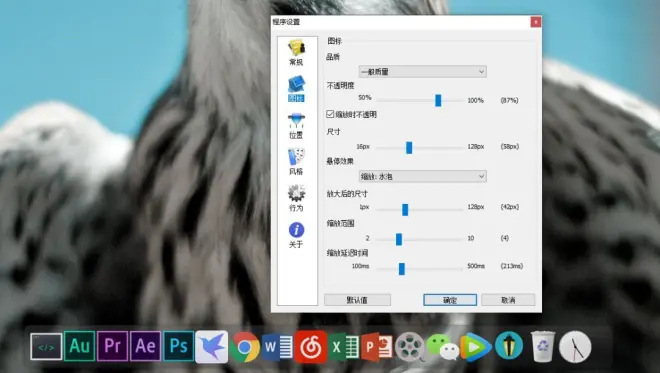
Task: Launch Adobe Premiere Pro from the dock
Action: click(x=112, y=346)
